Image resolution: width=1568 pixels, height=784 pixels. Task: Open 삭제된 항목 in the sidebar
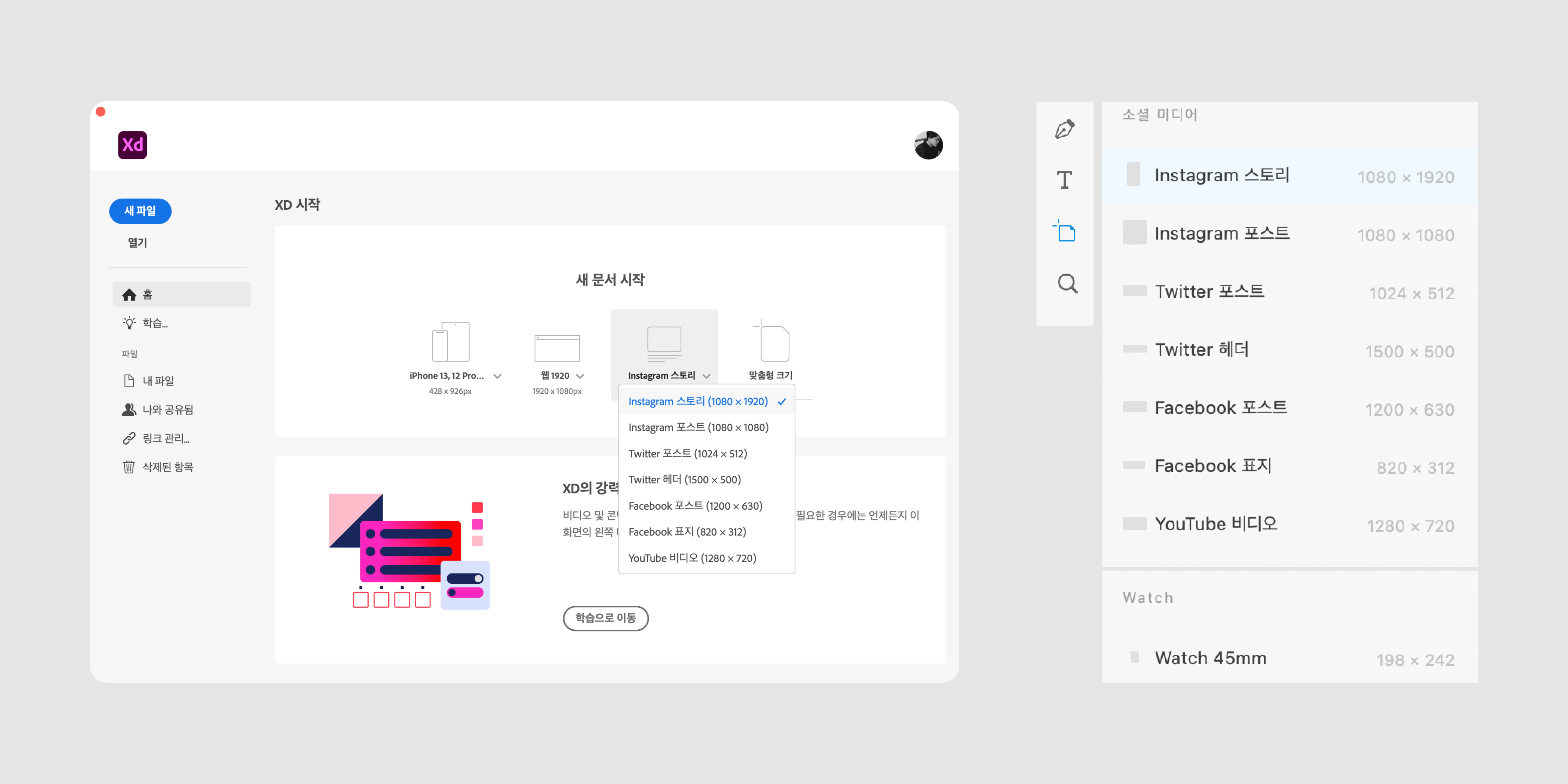click(x=167, y=467)
